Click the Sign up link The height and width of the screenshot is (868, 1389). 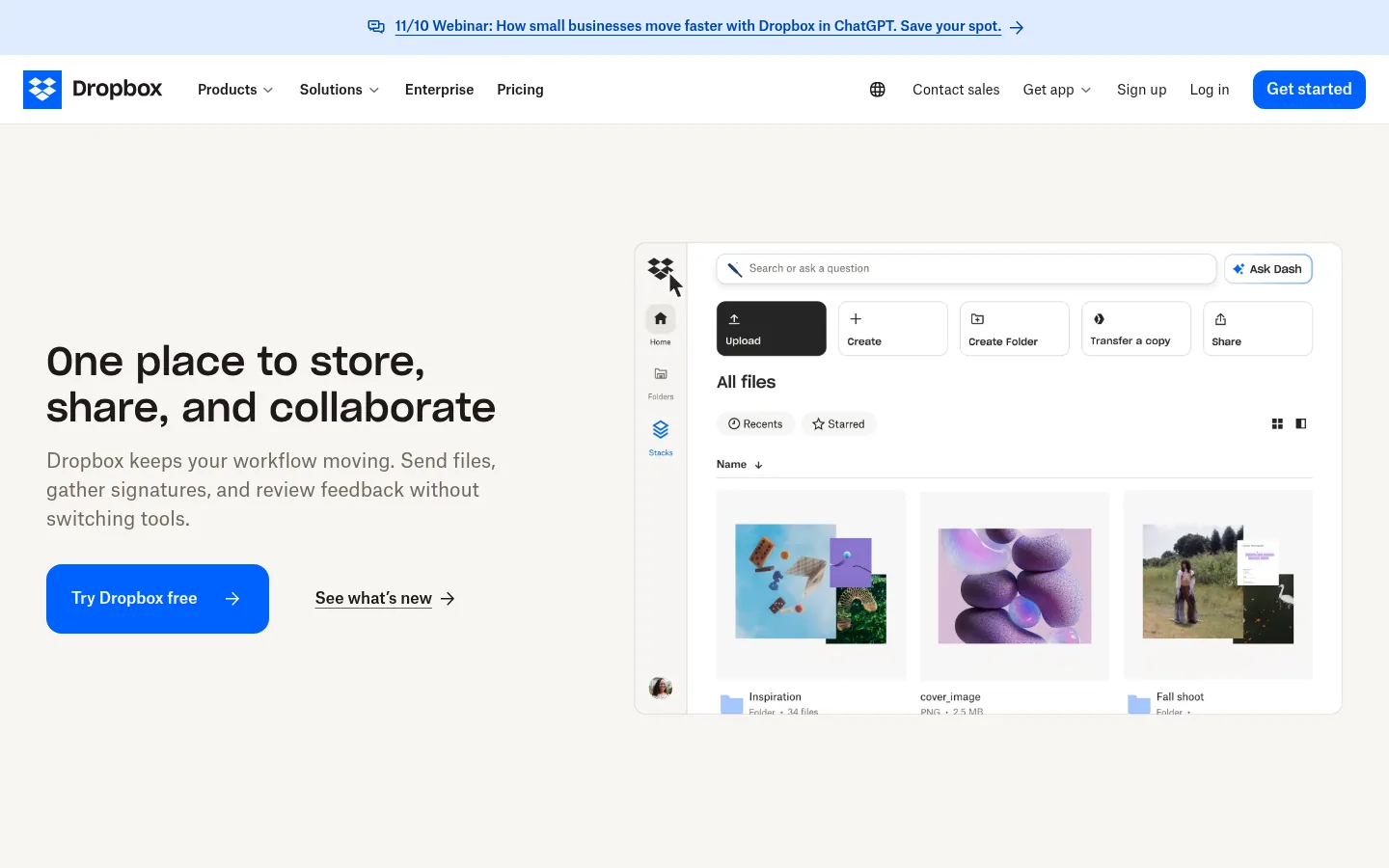[1142, 90]
